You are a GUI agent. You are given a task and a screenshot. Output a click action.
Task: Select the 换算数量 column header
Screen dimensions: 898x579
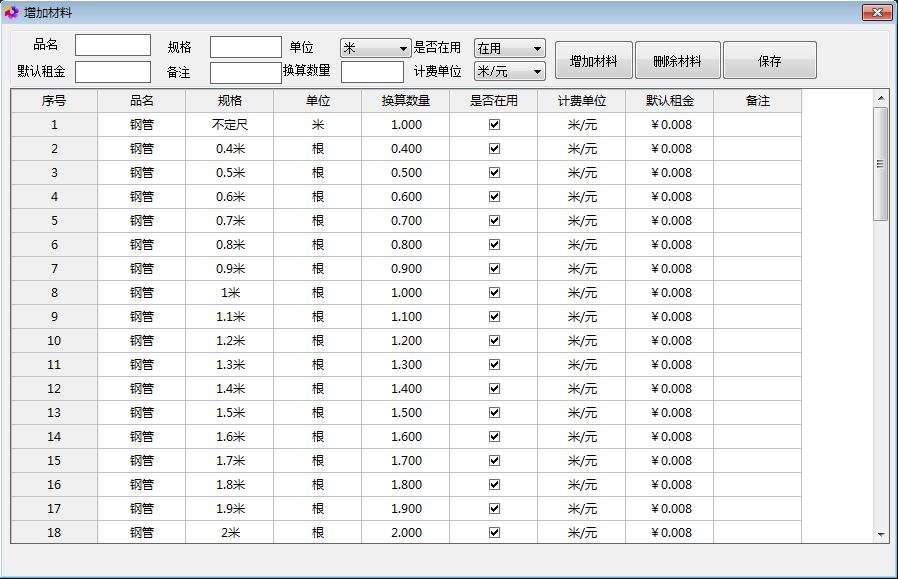(406, 101)
